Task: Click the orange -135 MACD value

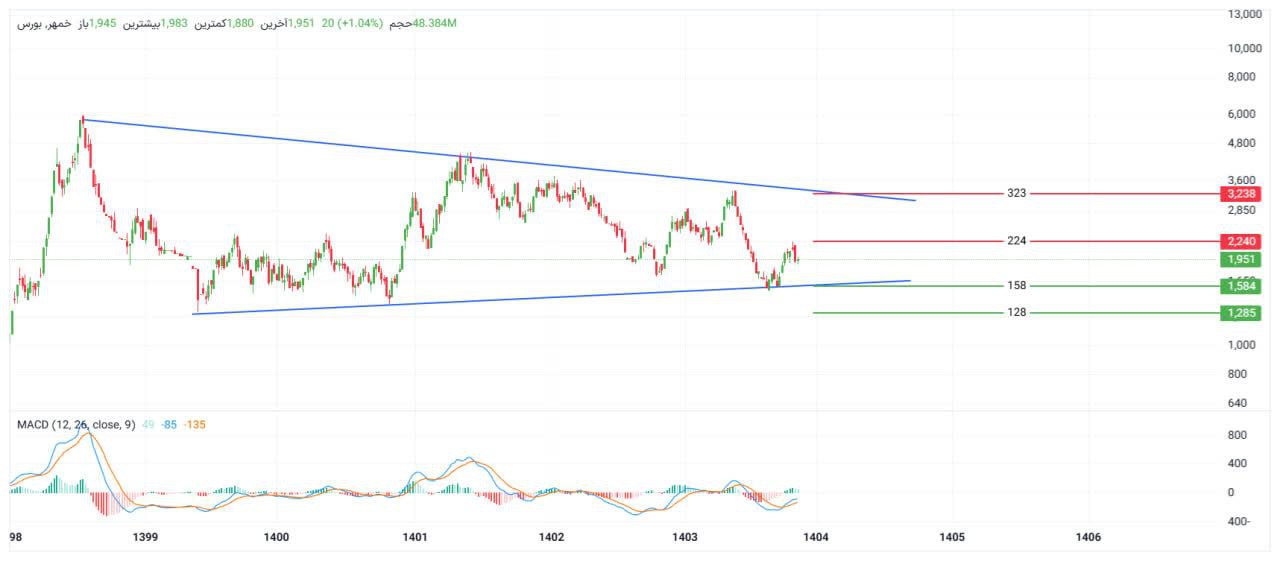Action: point(194,425)
